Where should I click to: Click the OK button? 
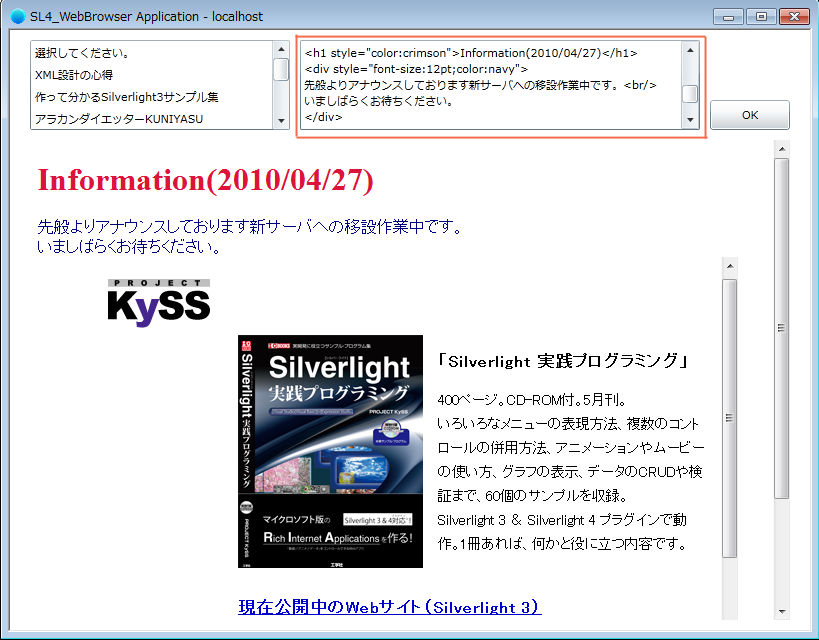[x=750, y=115]
